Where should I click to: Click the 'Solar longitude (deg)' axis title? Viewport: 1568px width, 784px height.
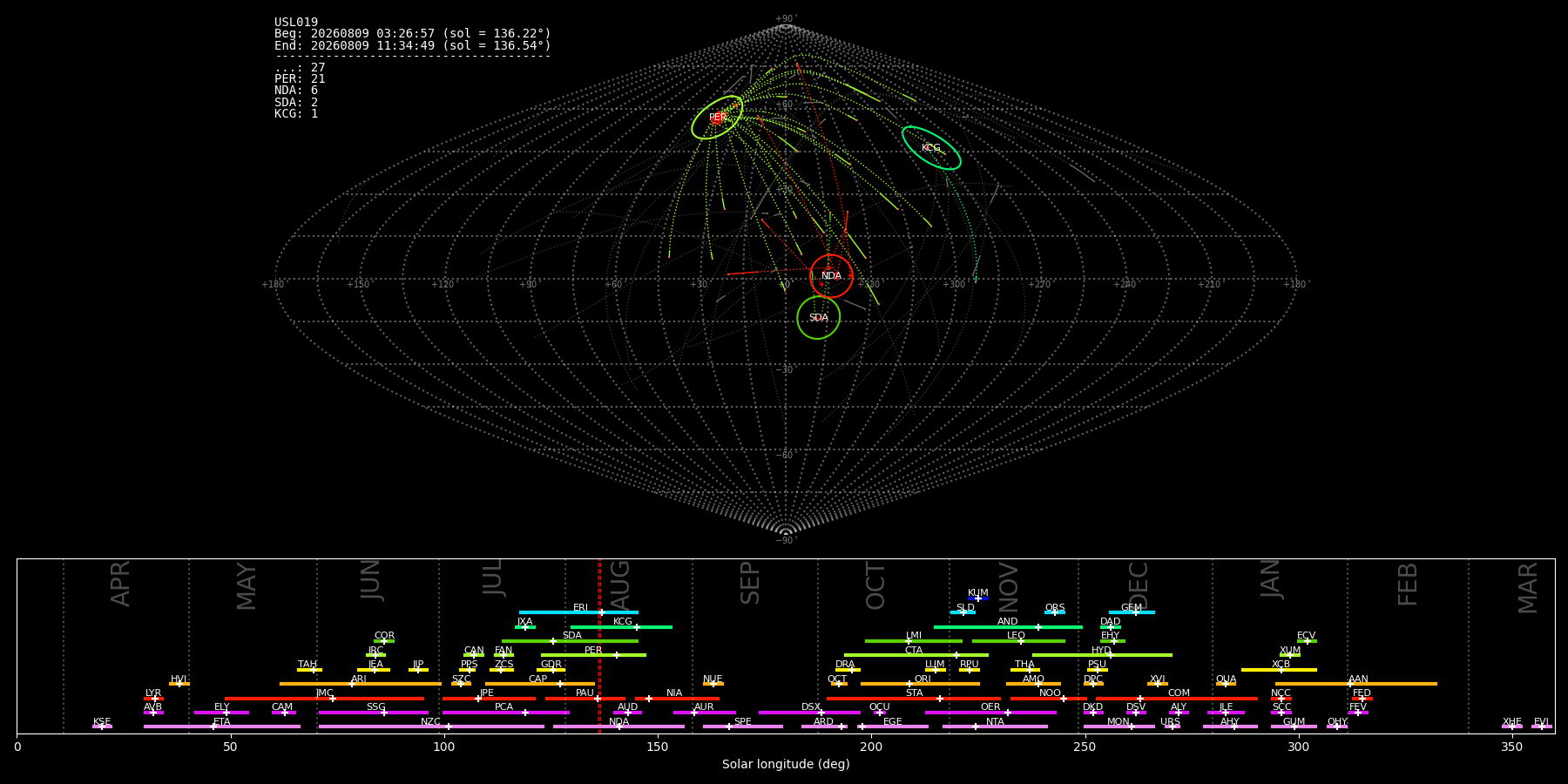[786, 764]
